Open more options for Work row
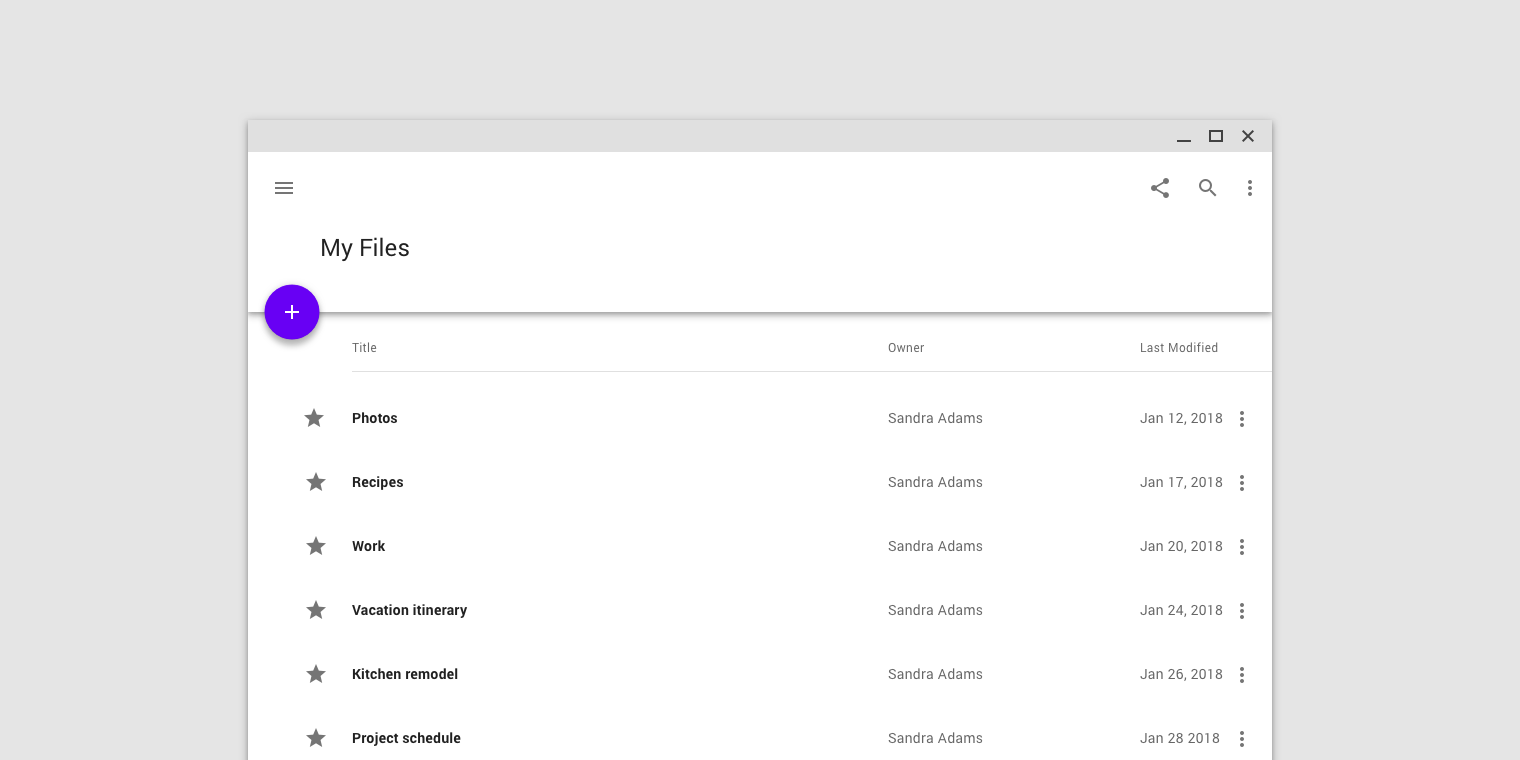Screen dimensions: 1520x760 point(1242,547)
